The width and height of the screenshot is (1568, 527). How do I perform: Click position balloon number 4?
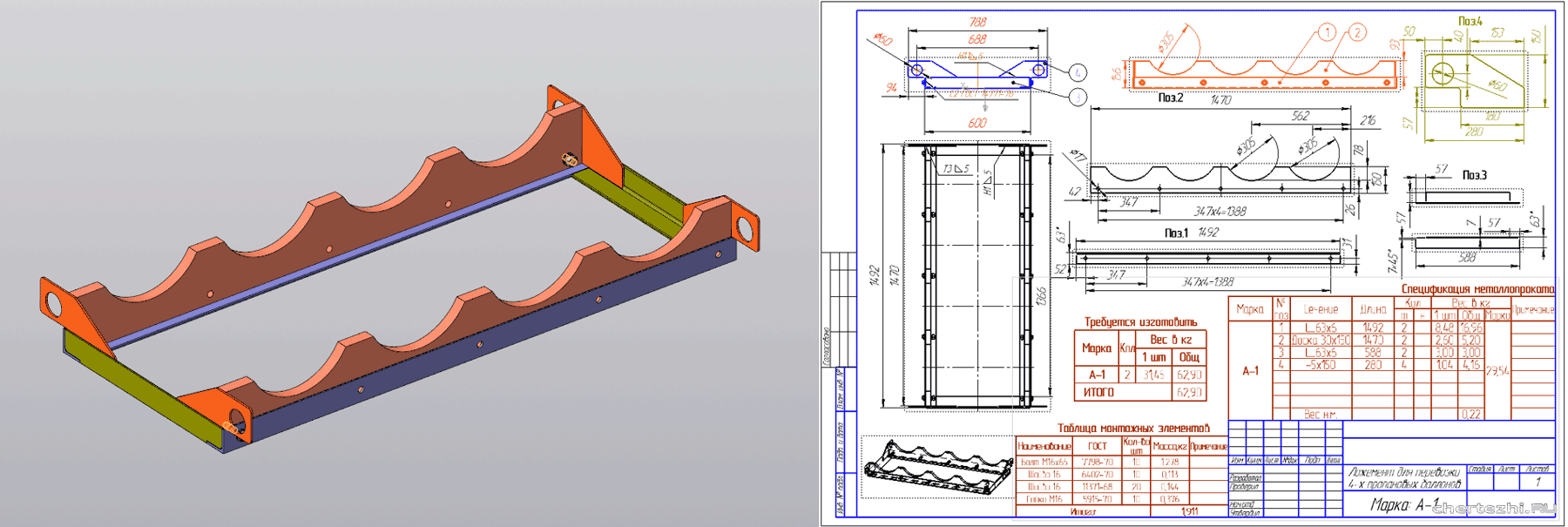click(x=1078, y=72)
